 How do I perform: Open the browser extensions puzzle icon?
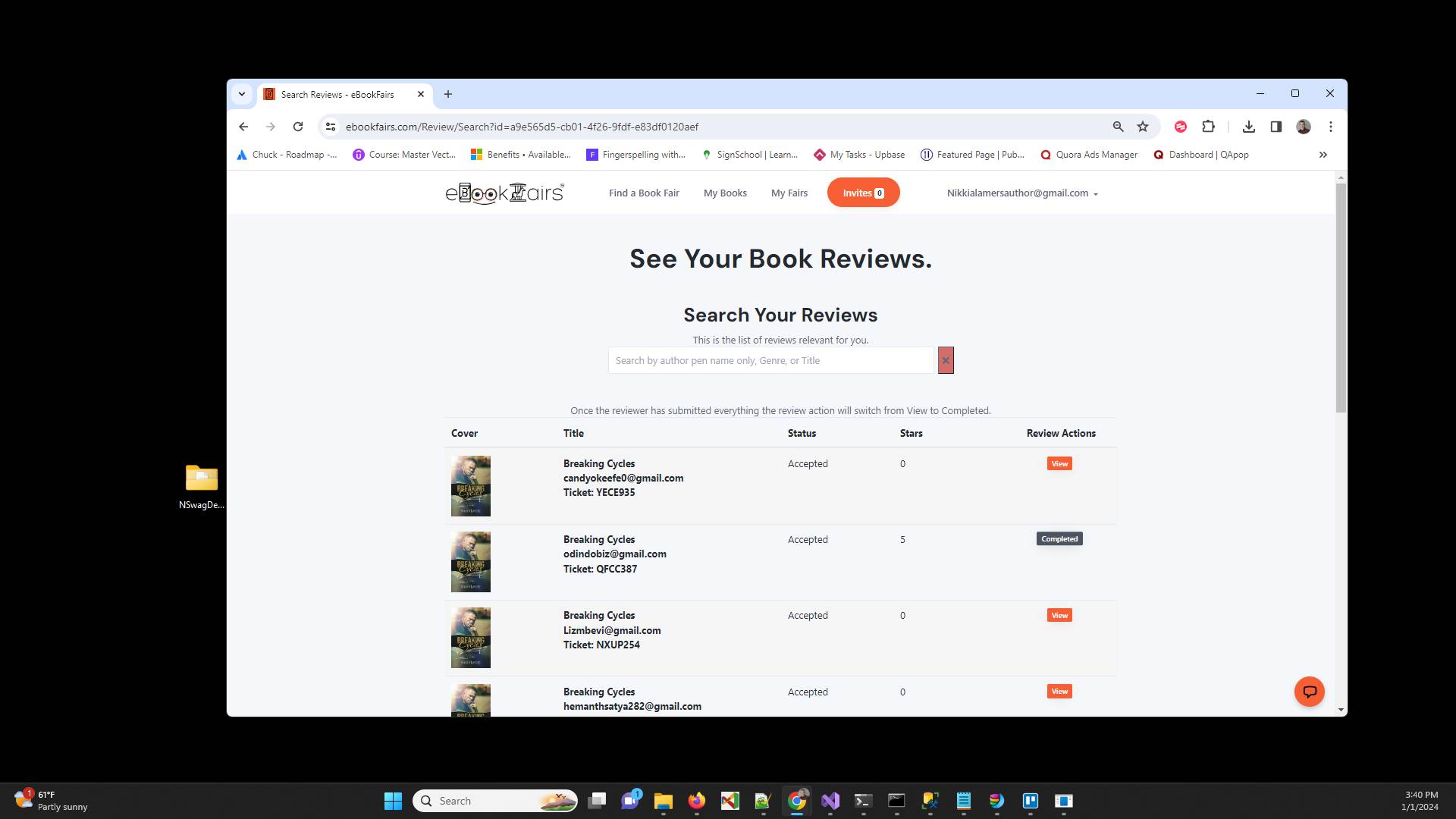(1208, 127)
